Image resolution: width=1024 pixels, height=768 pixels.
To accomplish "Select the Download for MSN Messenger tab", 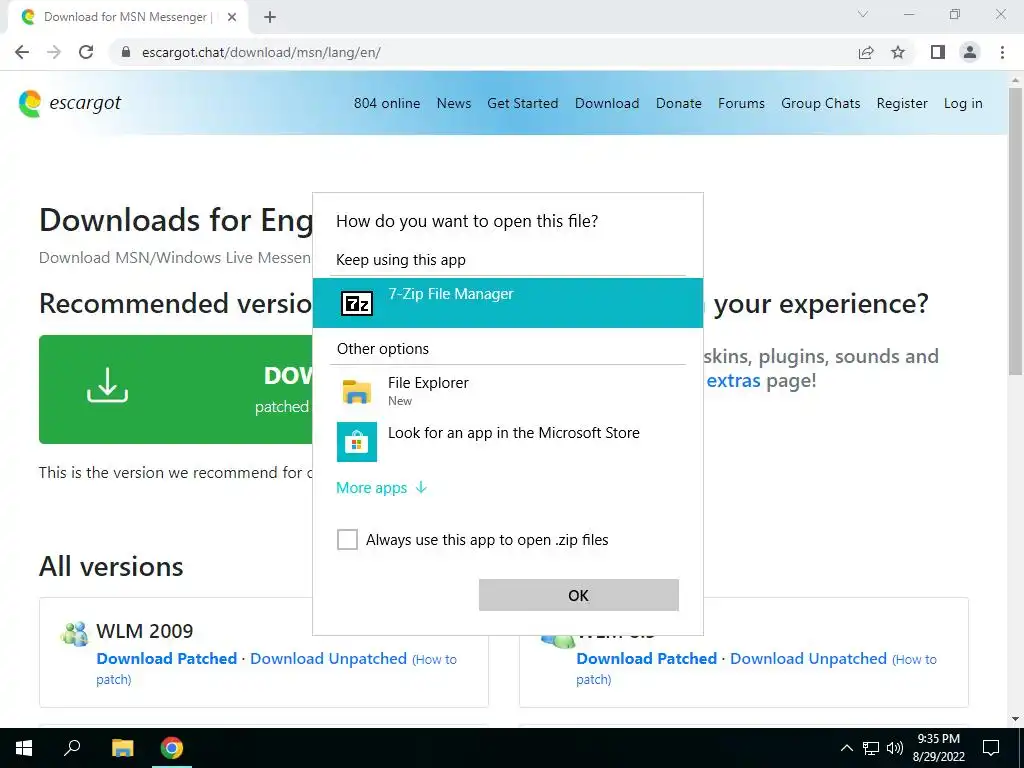I will [x=128, y=17].
